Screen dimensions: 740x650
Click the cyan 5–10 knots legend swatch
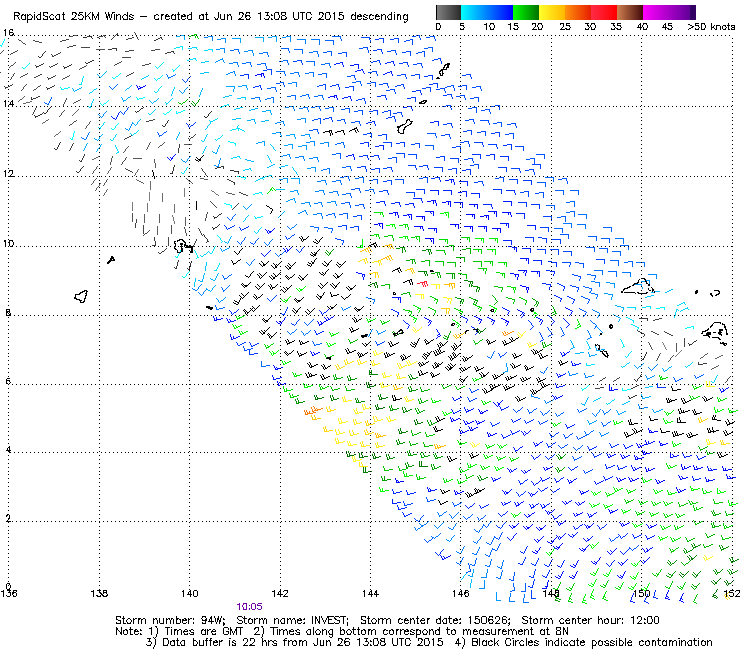coord(473,12)
